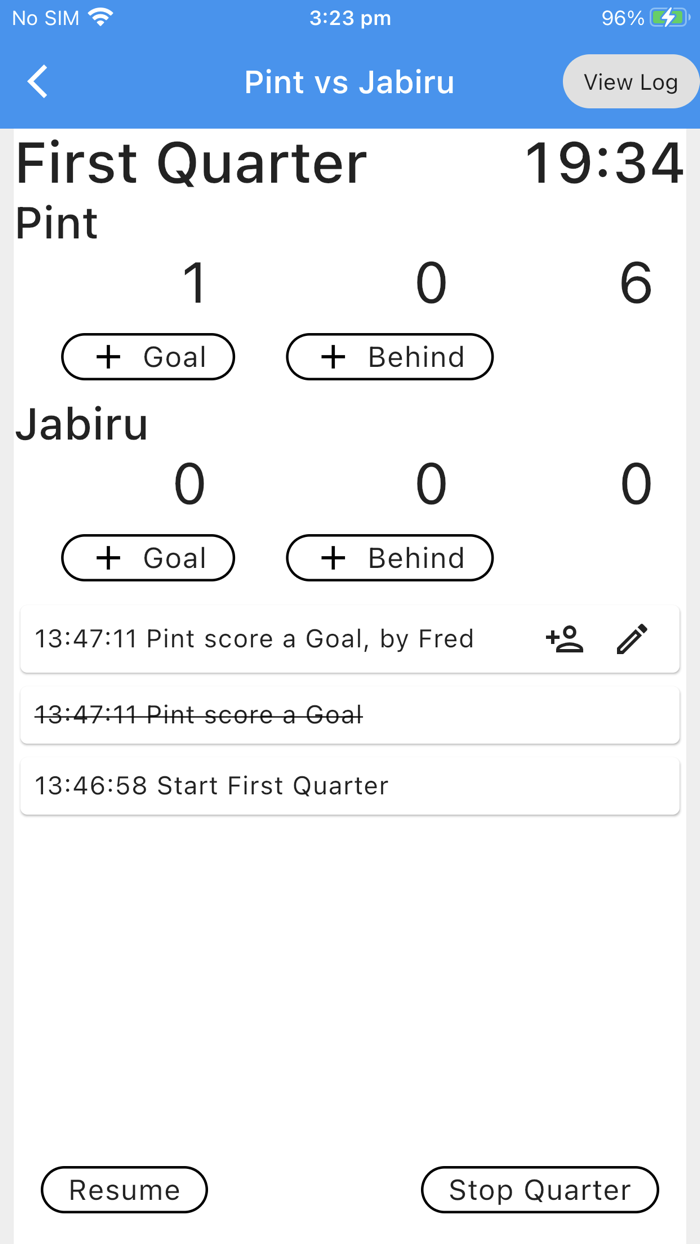Add a Goal for Jabiru

click(x=148, y=558)
